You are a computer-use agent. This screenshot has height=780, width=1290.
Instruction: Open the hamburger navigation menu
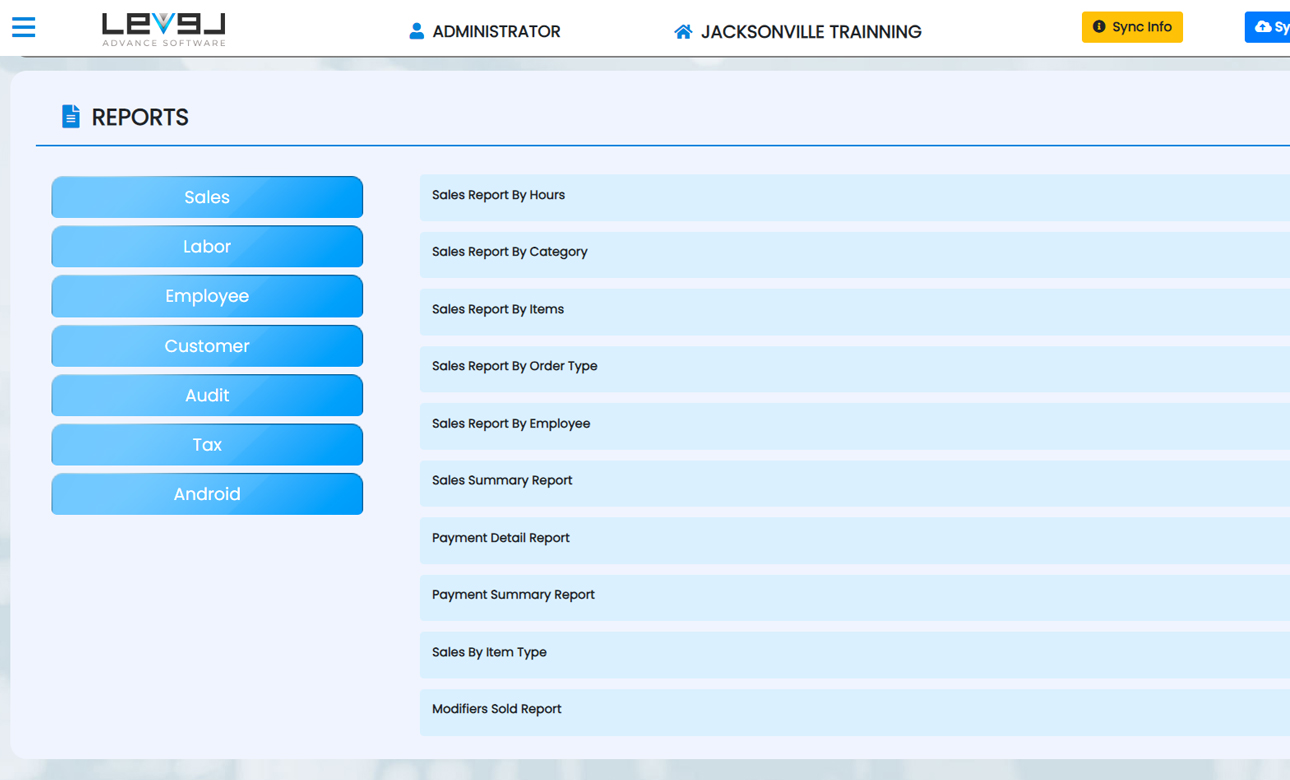click(23, 27)
